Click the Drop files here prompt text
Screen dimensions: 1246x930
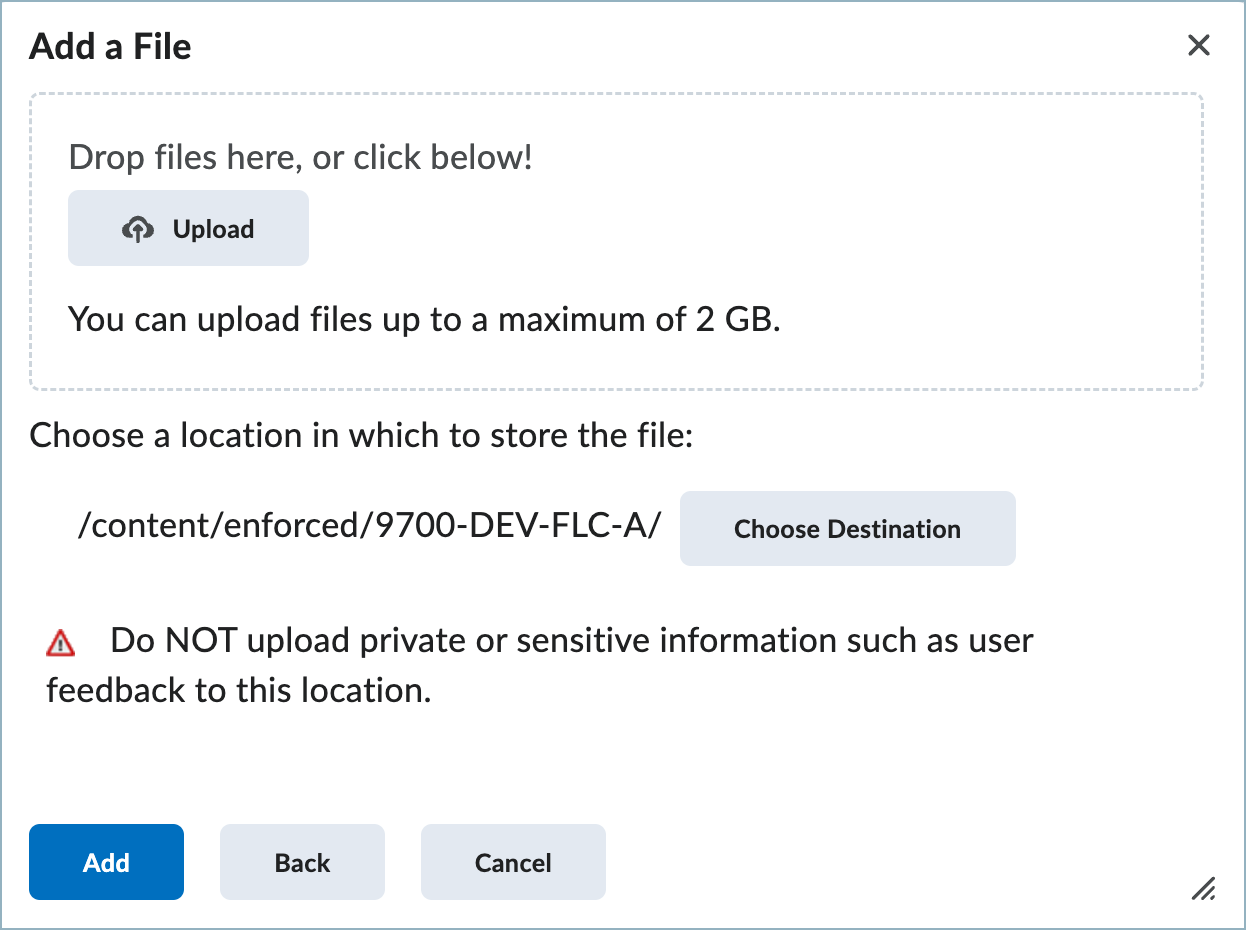point(300,156)
